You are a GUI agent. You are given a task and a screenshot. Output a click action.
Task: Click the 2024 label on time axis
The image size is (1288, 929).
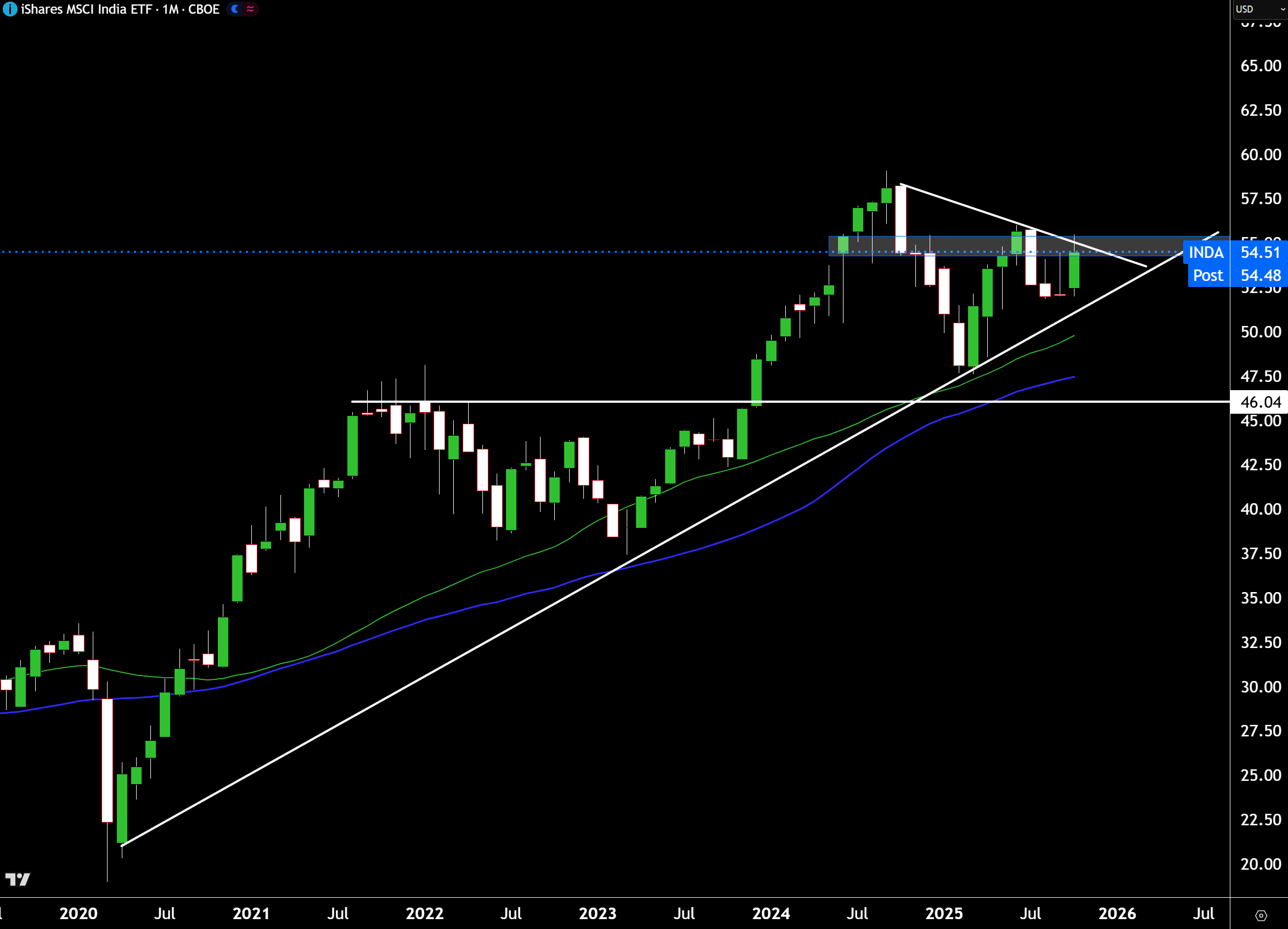point(770,914)
